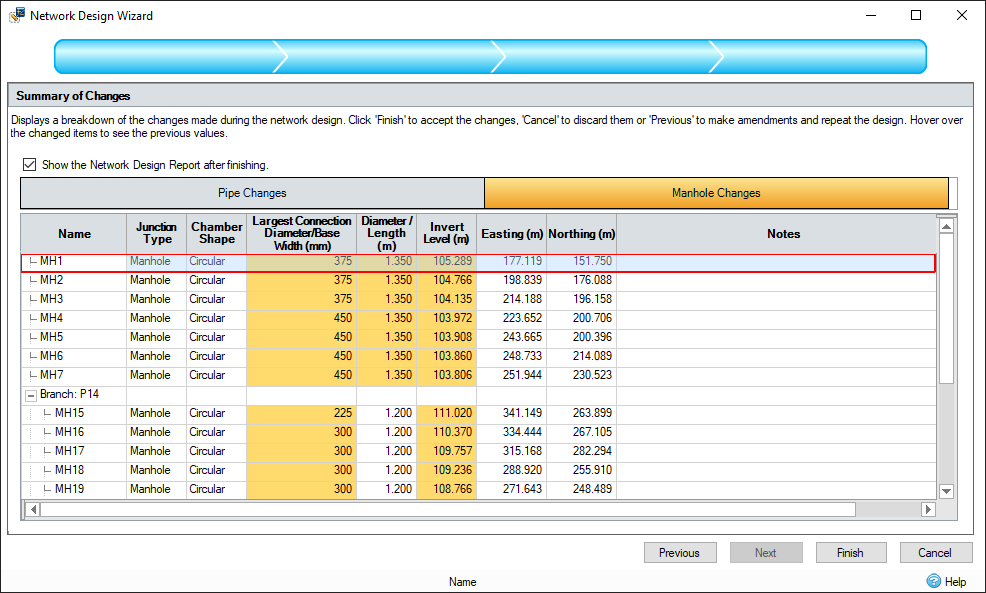Select the MH7 row name
This screenshot has height=593, width=986.
[52, 375]
